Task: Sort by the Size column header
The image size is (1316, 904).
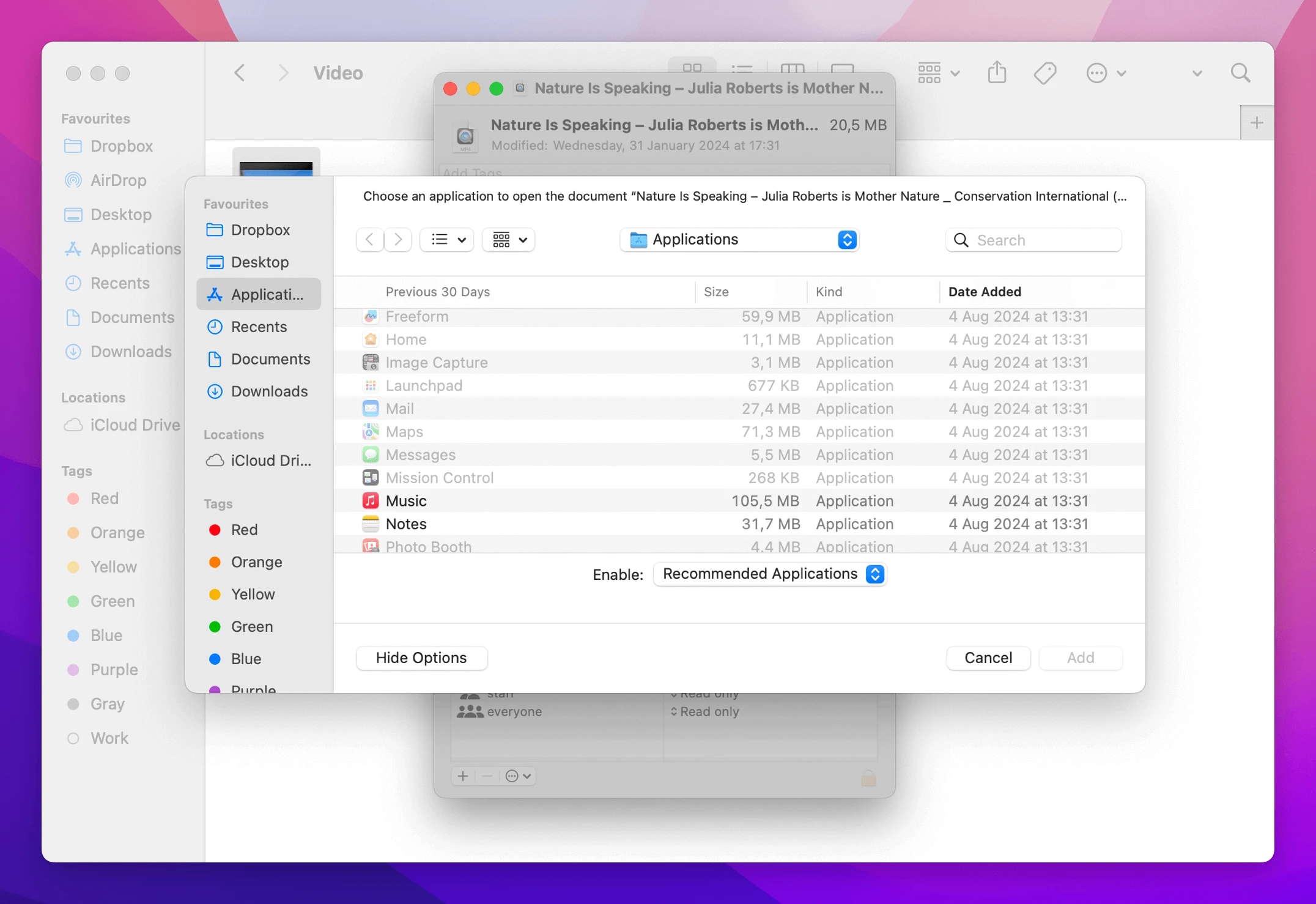Action: [x=716, y=292]
